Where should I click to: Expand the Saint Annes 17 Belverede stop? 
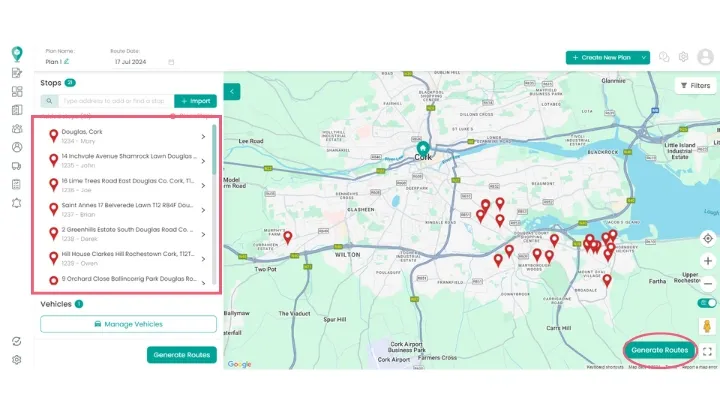[203, 210]
